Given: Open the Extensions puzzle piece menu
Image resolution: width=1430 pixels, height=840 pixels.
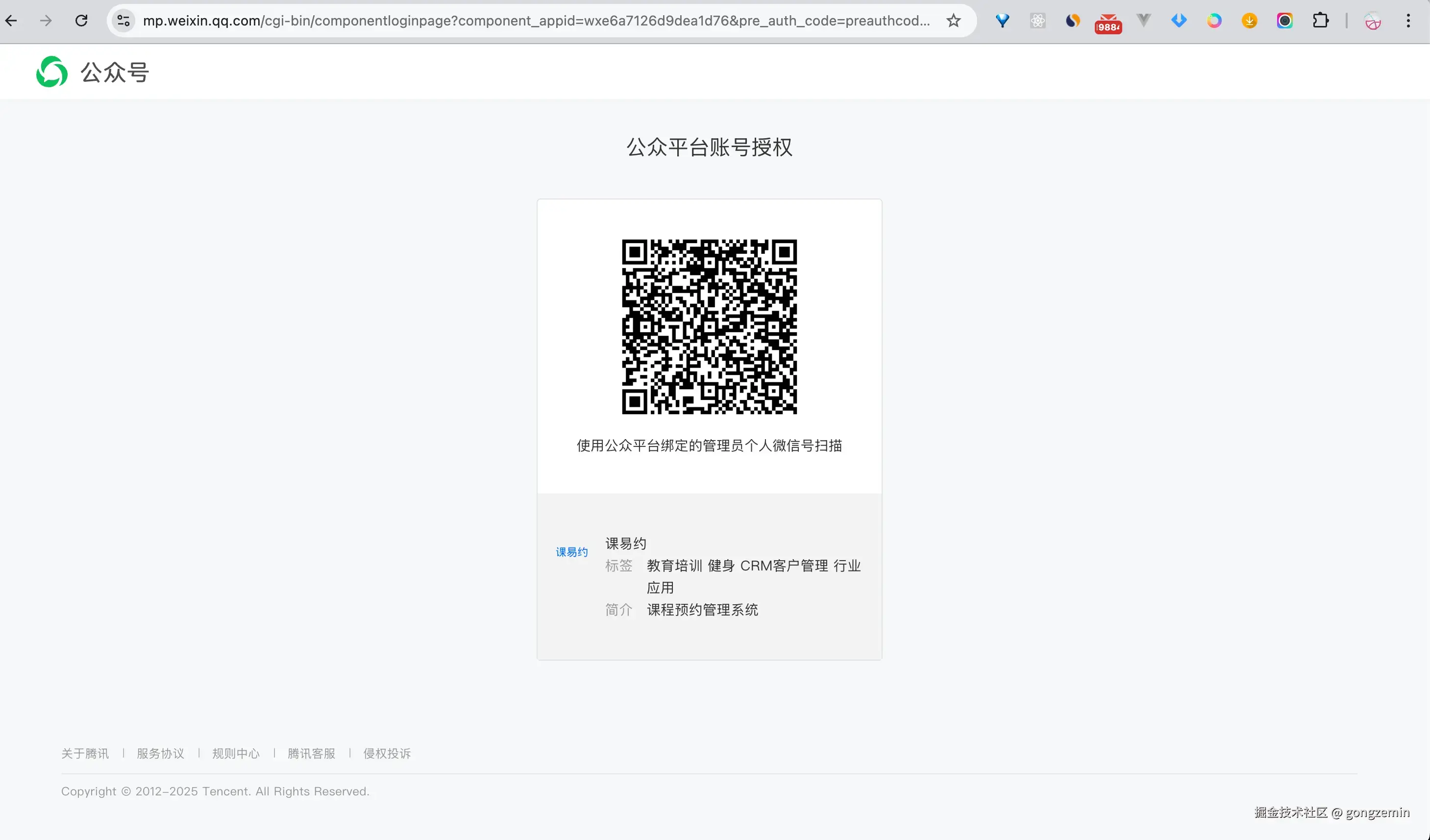Looking at the screenshot, I should [1321, 21].
